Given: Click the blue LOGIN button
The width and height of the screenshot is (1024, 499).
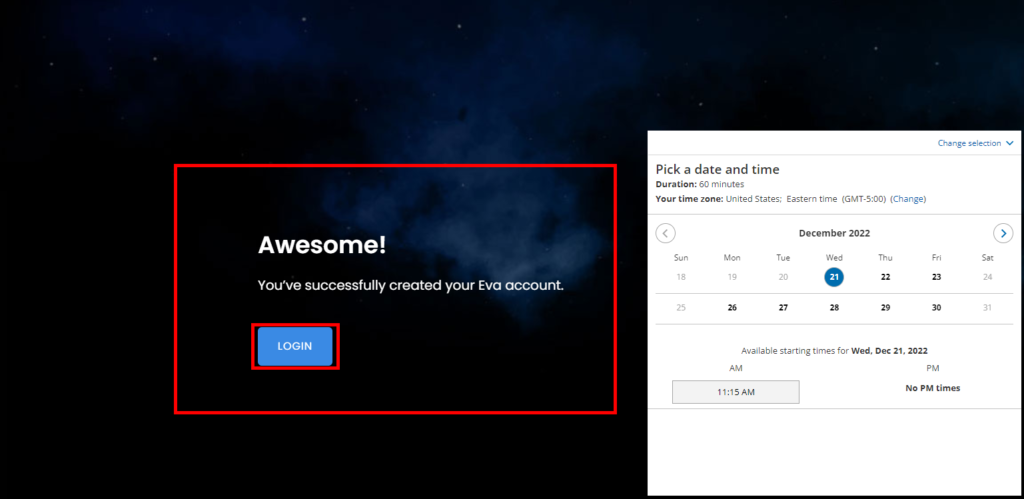Looking at the screenshot, I should [295, 346].
